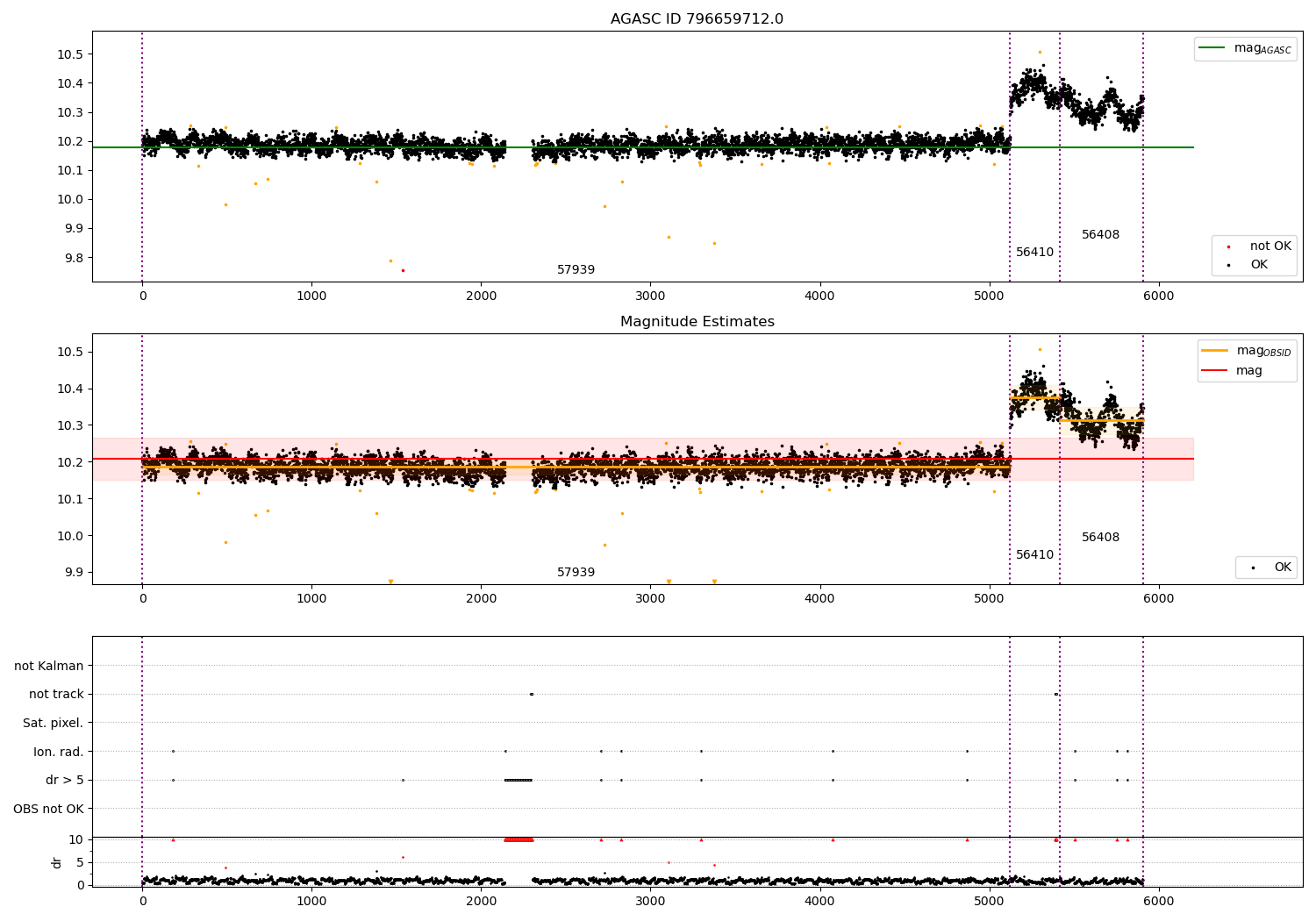Click the orange mag OBSID segment near 10.37
The width and height of the screenshot is (1316, 921).
coord(1034,398)
